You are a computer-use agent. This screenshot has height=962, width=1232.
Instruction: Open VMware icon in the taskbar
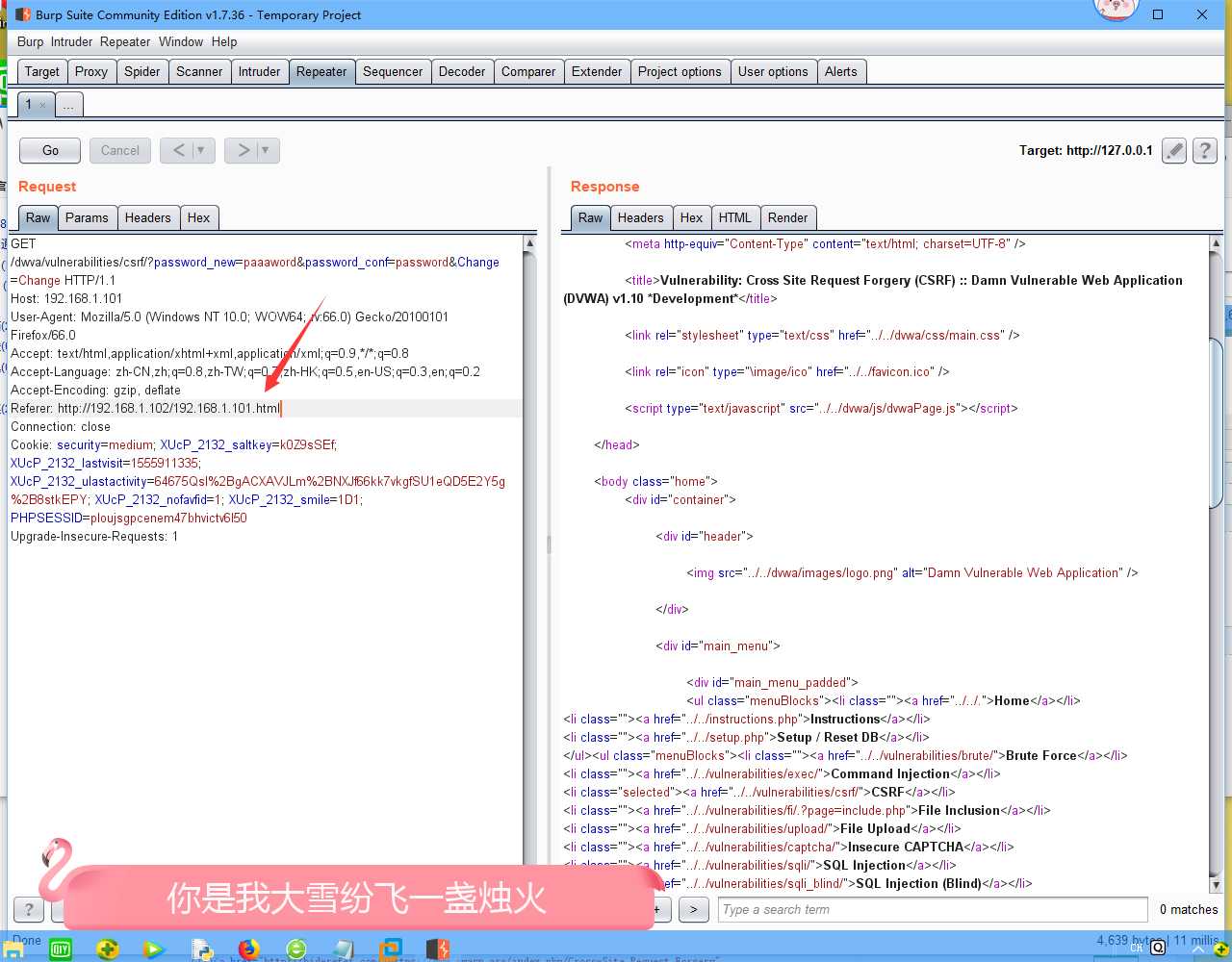391,949
